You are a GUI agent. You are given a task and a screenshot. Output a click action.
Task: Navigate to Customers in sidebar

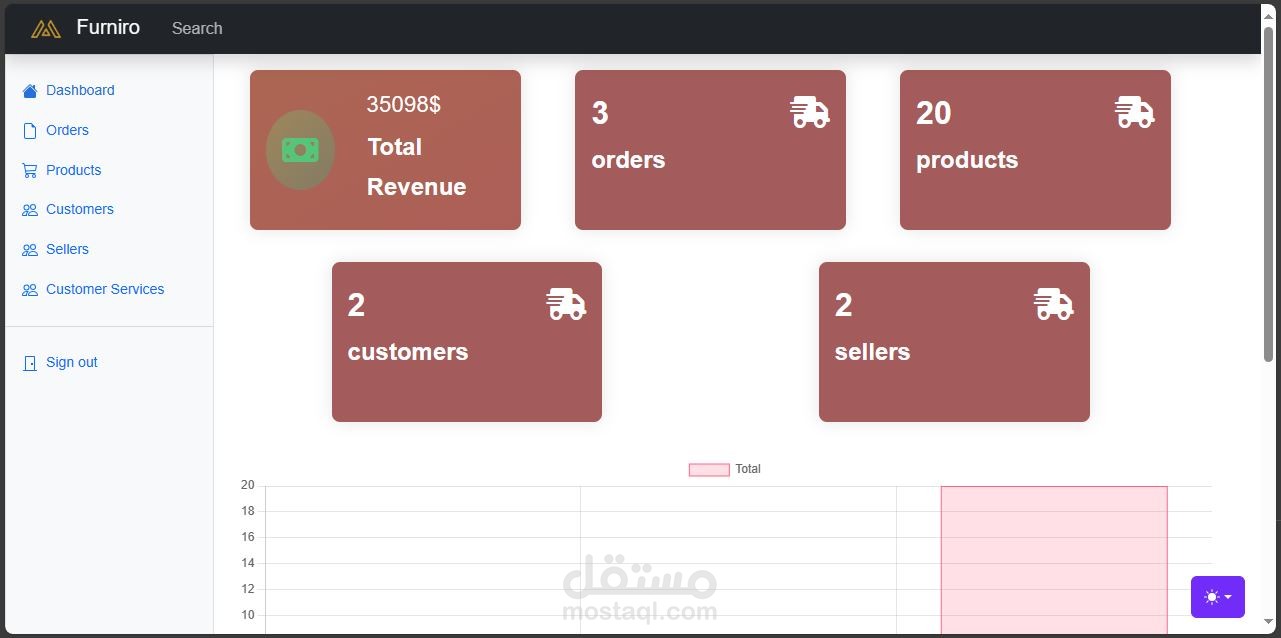coord(80,209)
